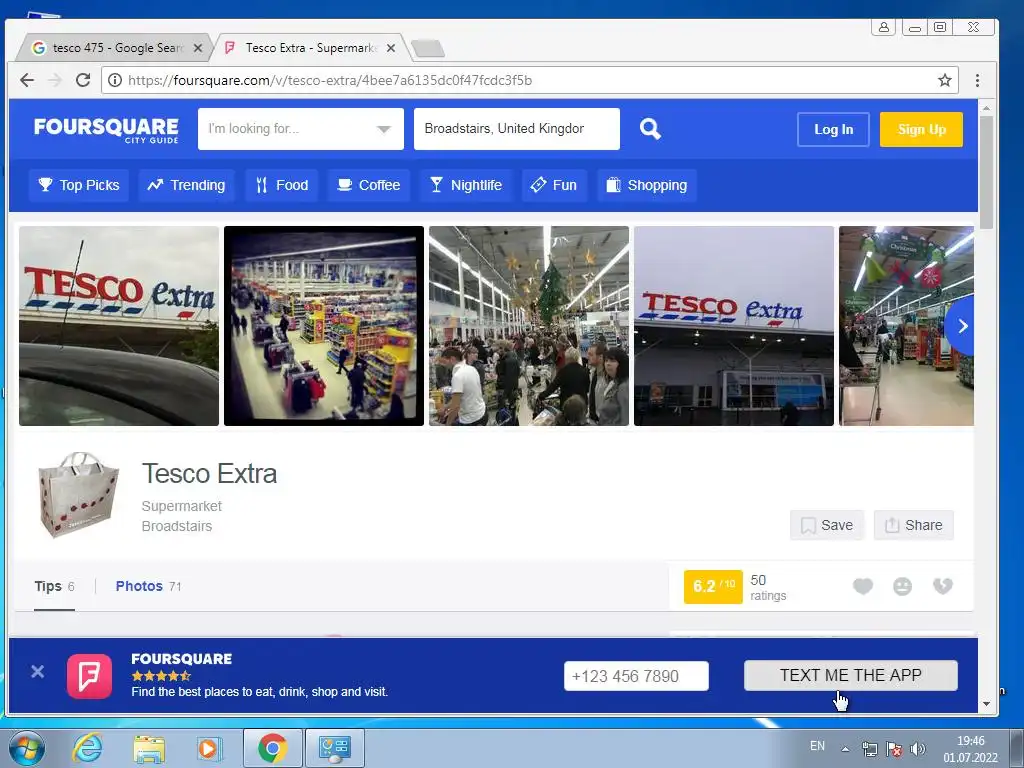This screenshot has height=768, width=1024.
Task: Expand the 'I'm looking for' dropdown arrow
Action: point(384,129)
